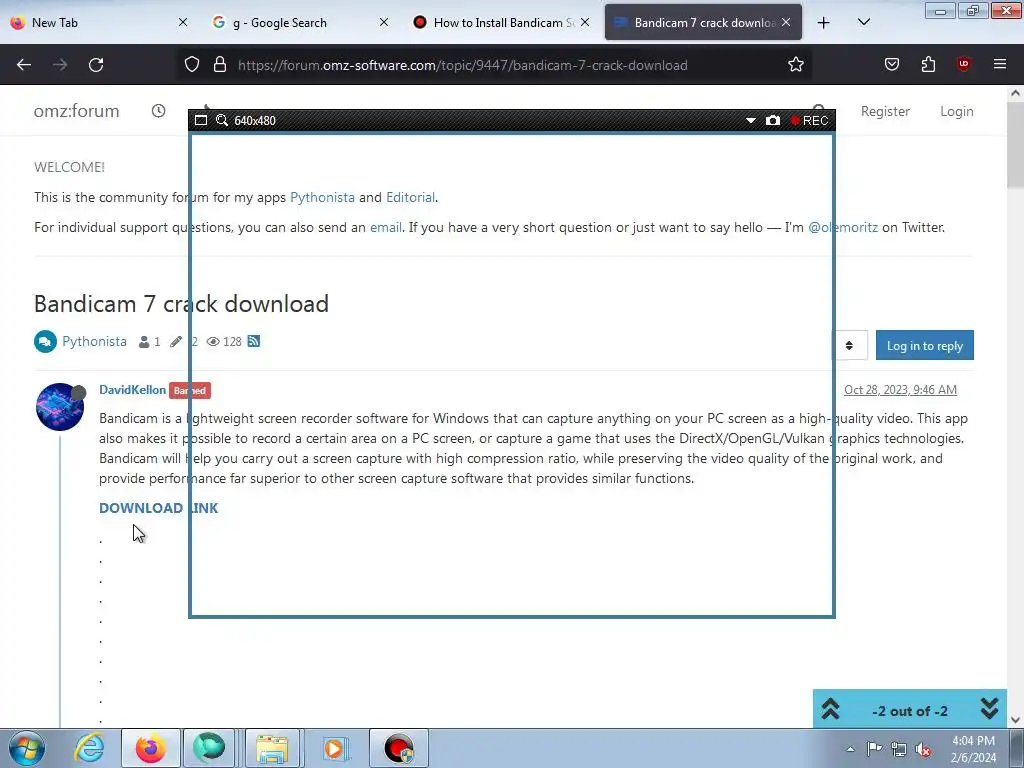Open the 4:04 PM taskbar clock
1024x768 pixels.
coord(973,749)
